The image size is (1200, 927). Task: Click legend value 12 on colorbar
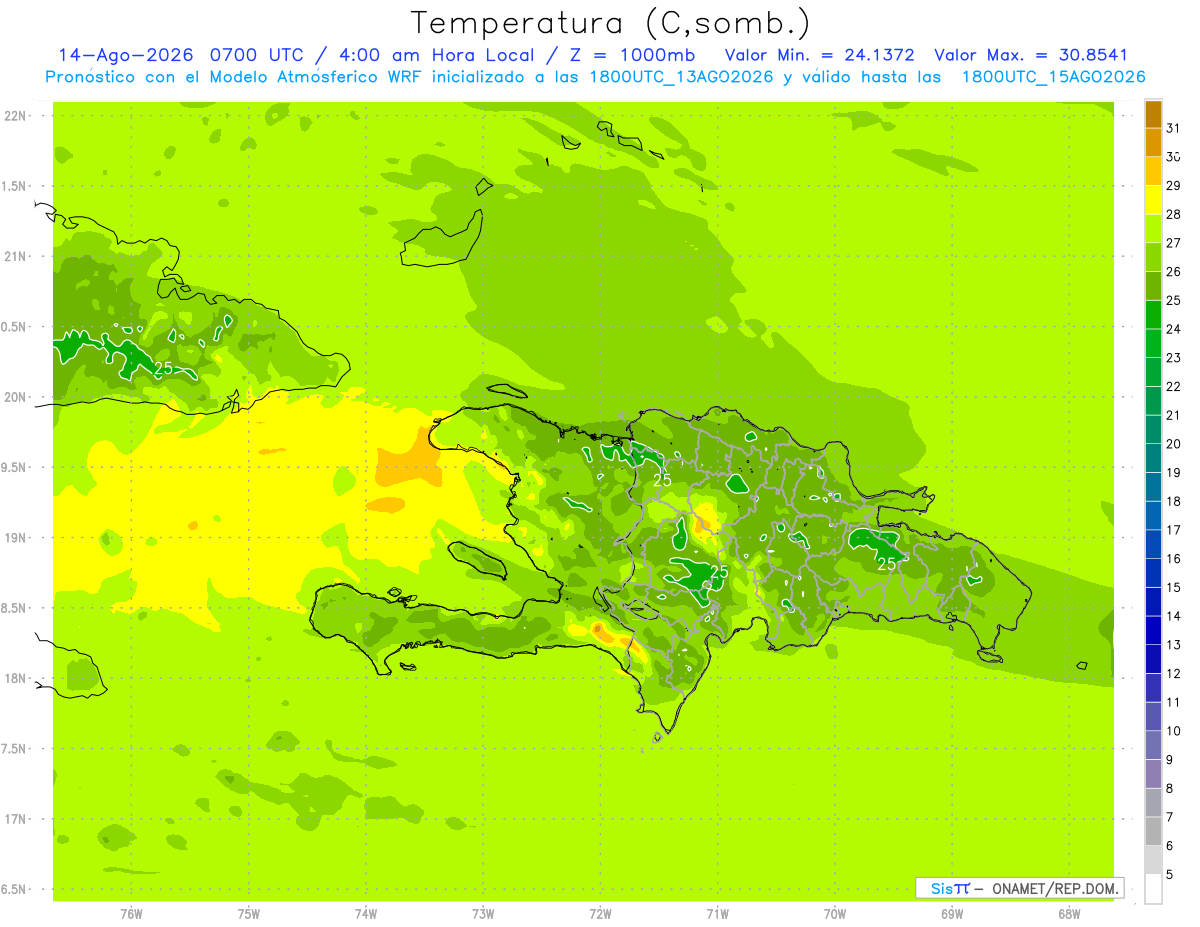coord(1173,674)
